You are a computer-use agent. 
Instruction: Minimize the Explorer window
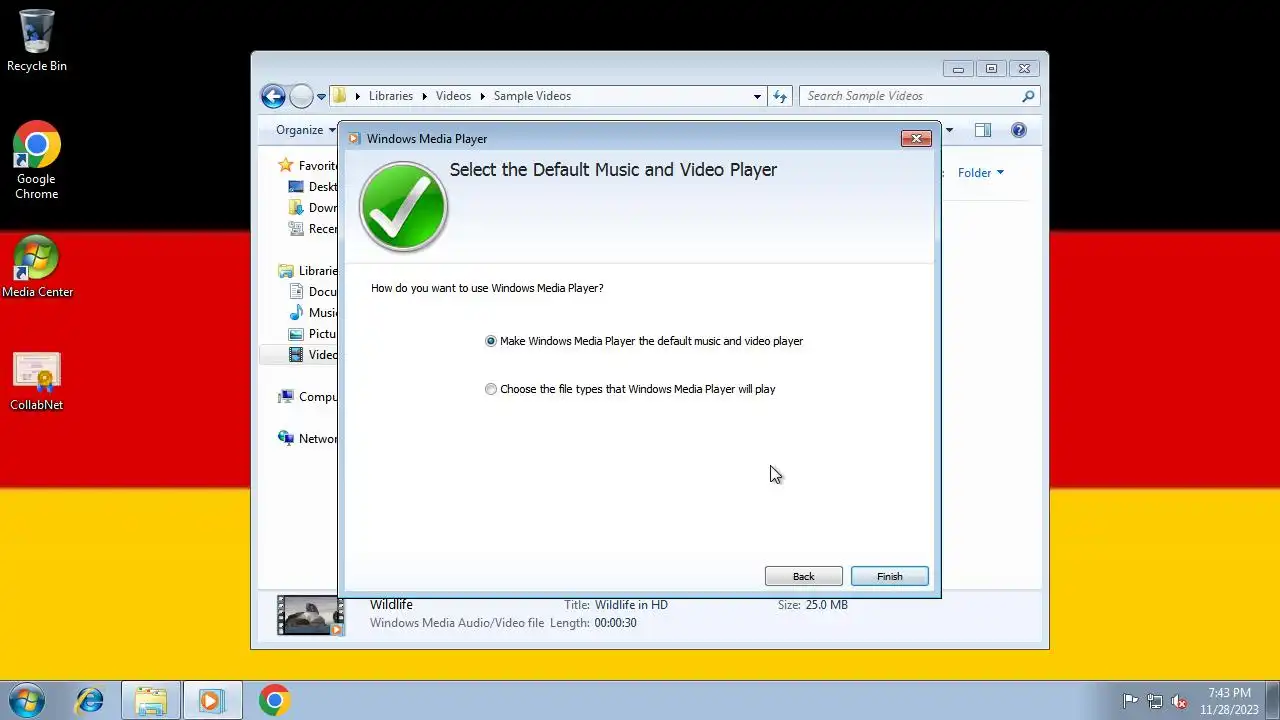958,69
